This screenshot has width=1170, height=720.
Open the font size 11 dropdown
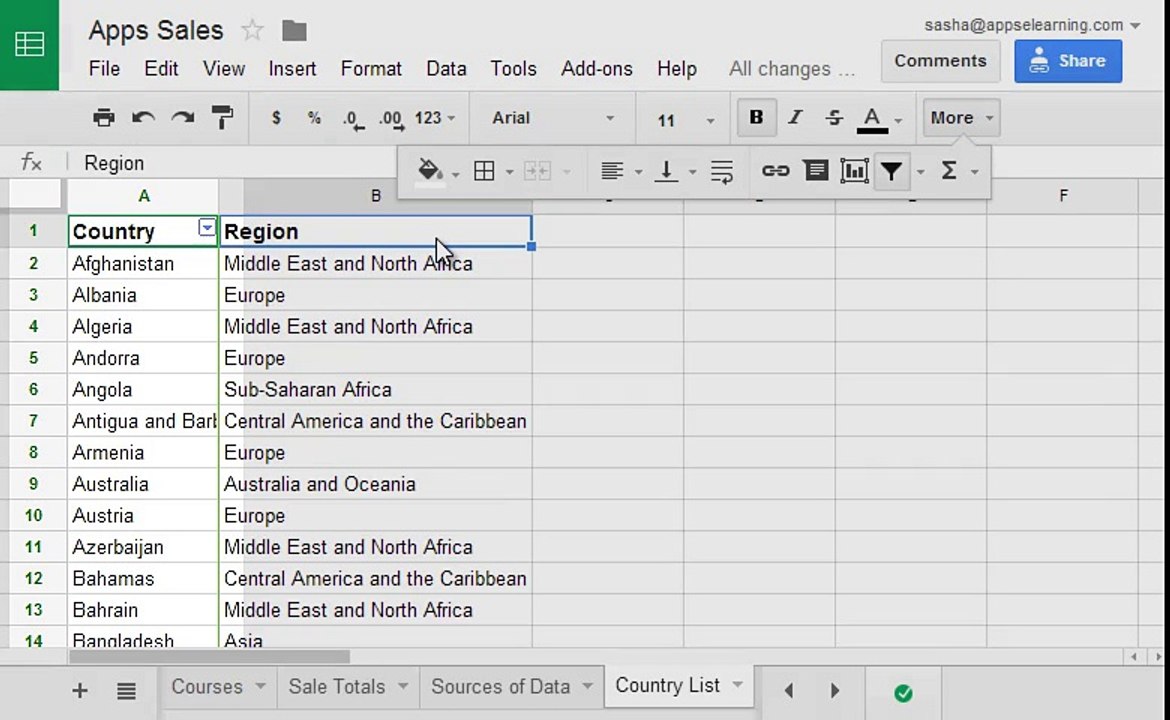coord(685,119)
